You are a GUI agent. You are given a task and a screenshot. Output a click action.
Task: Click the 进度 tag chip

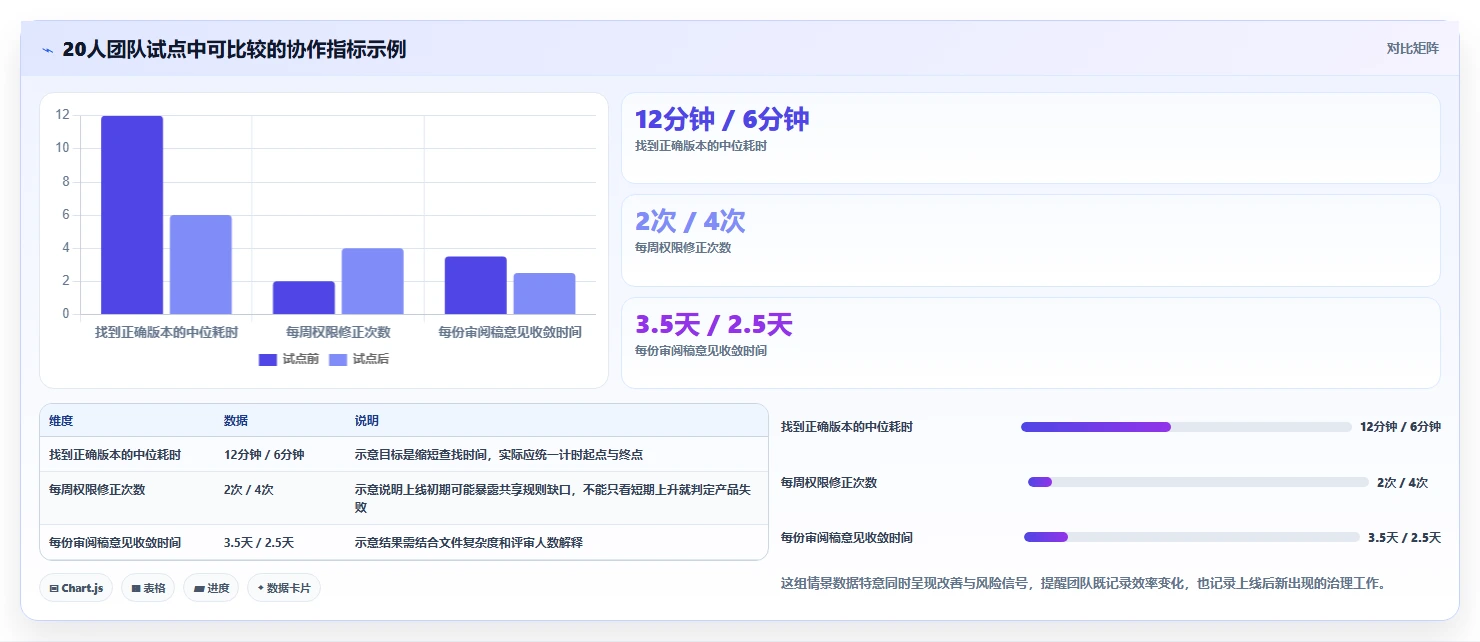[x=211, y=588]
